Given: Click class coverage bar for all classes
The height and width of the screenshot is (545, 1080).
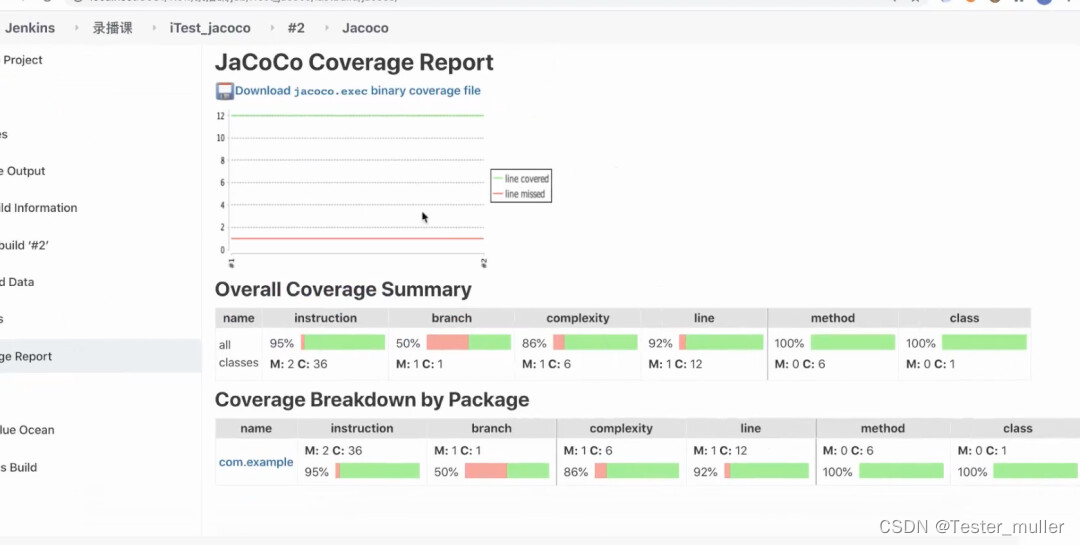Looking at the screenshot, I should pyautogui.click(x=984, y=342).
